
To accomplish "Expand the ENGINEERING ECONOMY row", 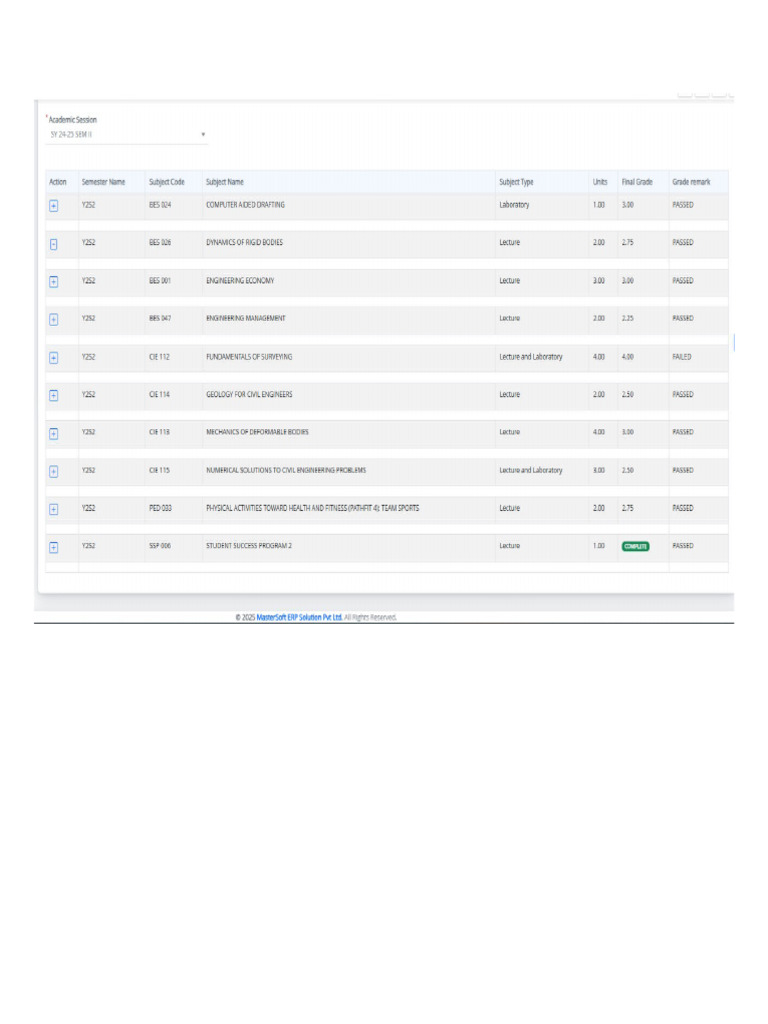I will [54, 282].
